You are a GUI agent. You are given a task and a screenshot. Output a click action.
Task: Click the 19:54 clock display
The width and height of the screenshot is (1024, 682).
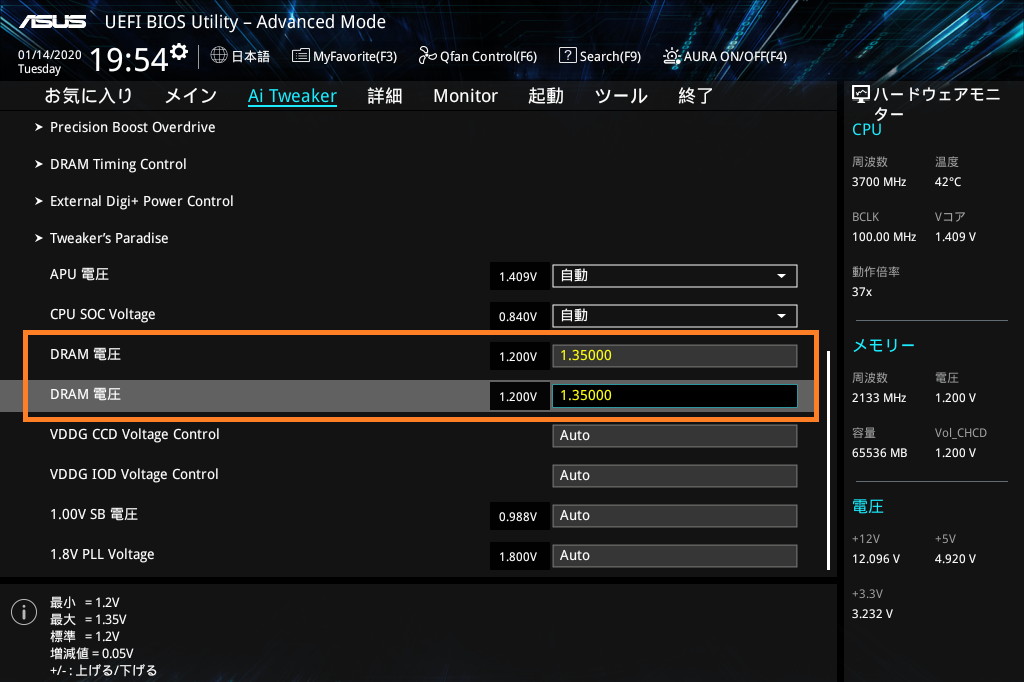(129, 59)
